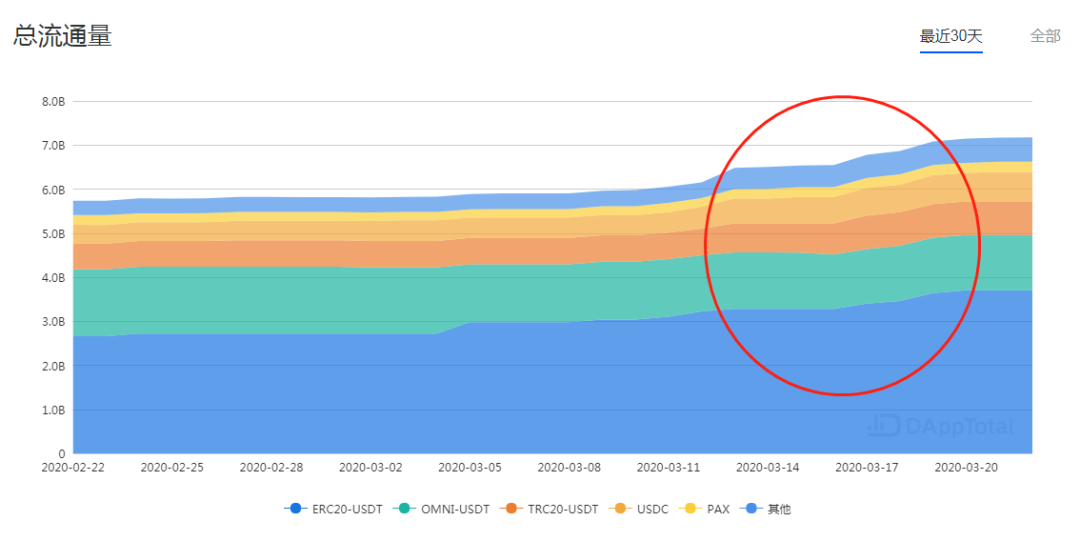Viewport: 1080px width, 541px height.
Task: Switch to the 最近30天 tab
Action: [x=951, y=37]
